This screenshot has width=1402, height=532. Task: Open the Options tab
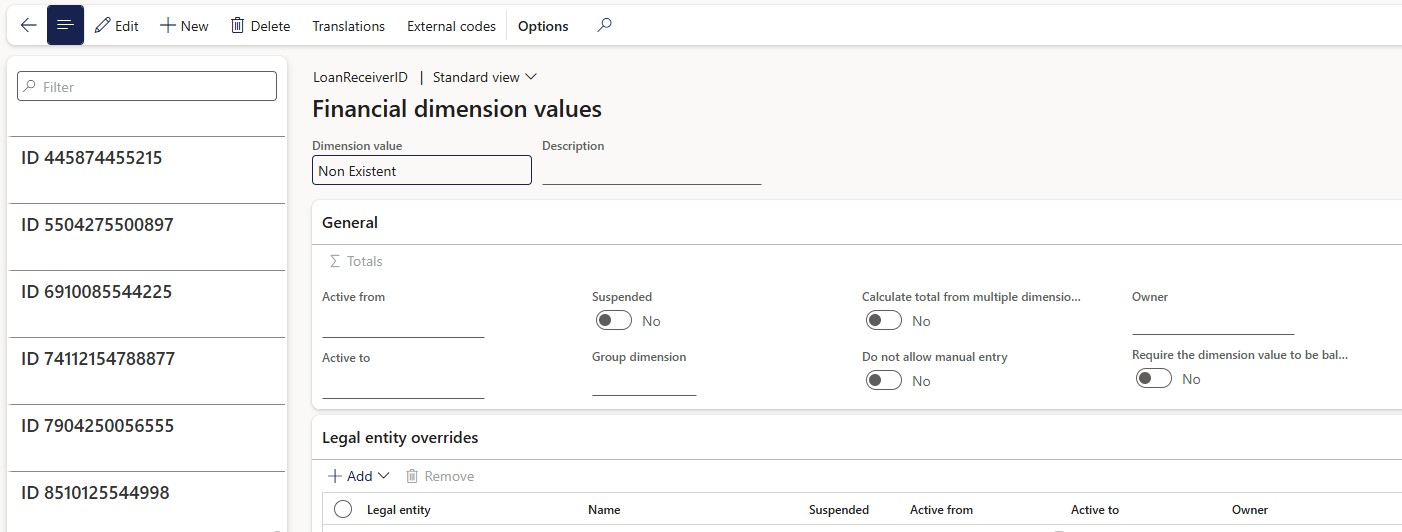tap(543, 26)
